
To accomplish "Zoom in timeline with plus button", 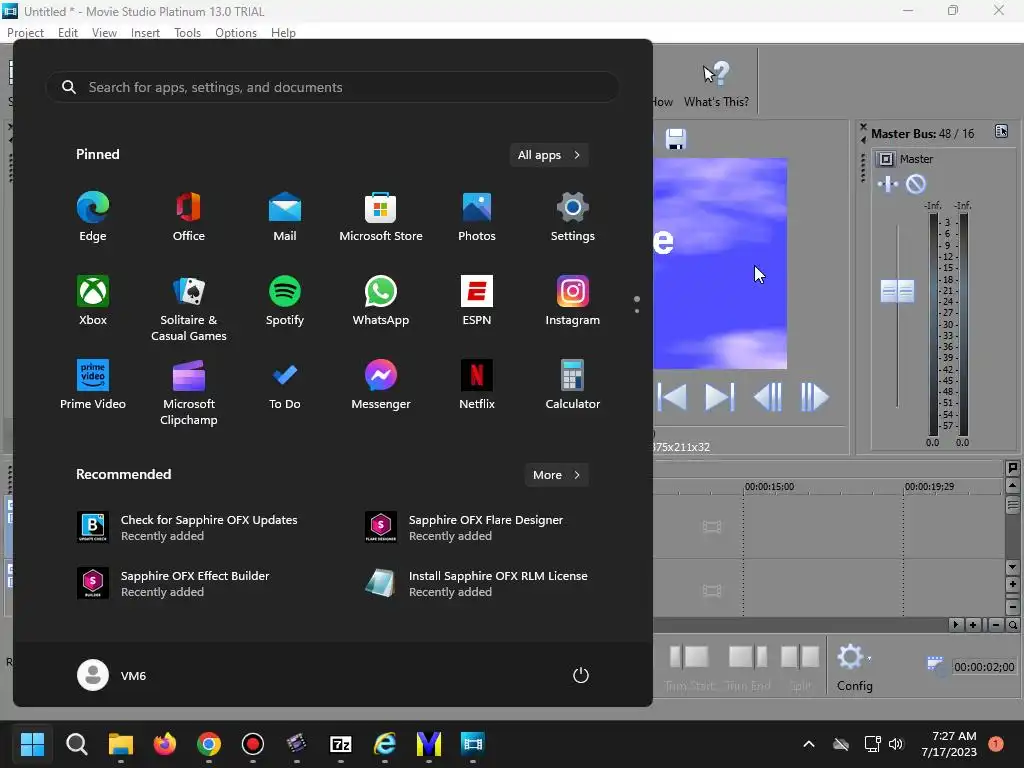I will click(x=973, y=625).
